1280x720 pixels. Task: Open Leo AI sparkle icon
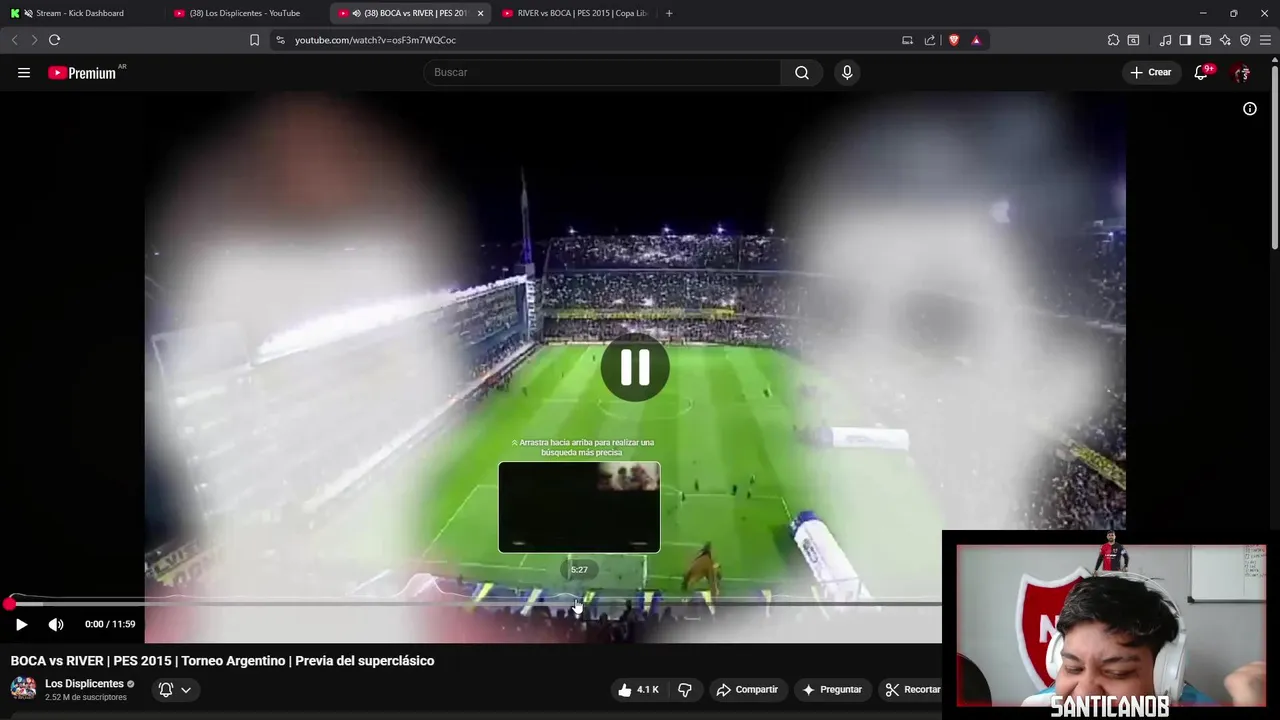1225,40
